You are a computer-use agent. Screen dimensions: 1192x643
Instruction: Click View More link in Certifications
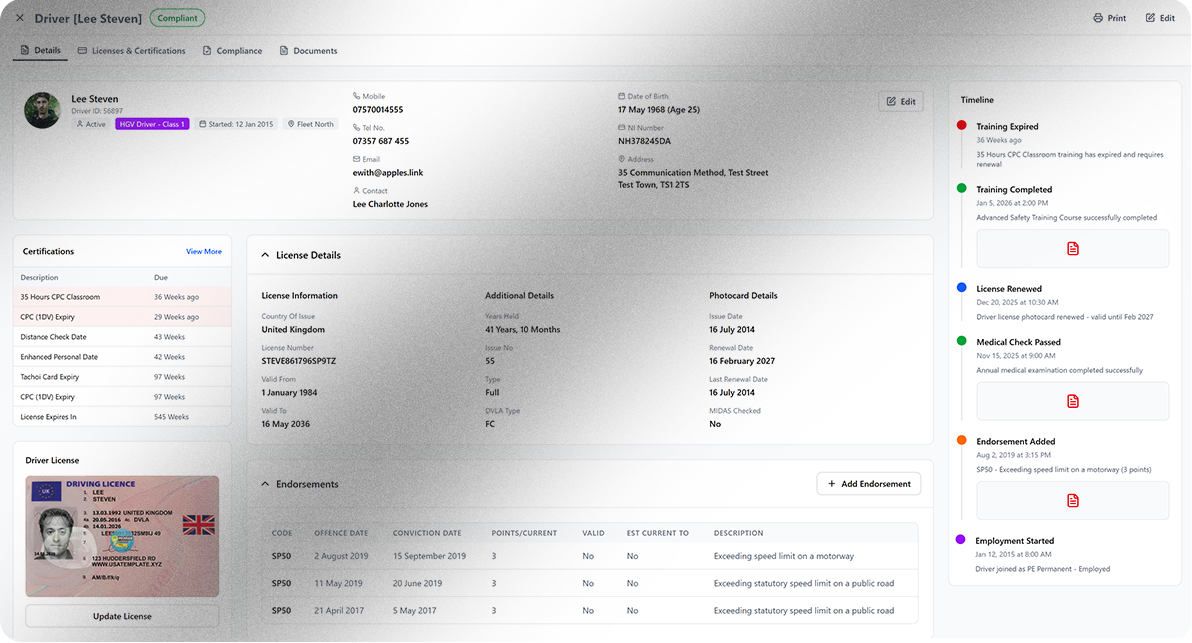(204, 252)
